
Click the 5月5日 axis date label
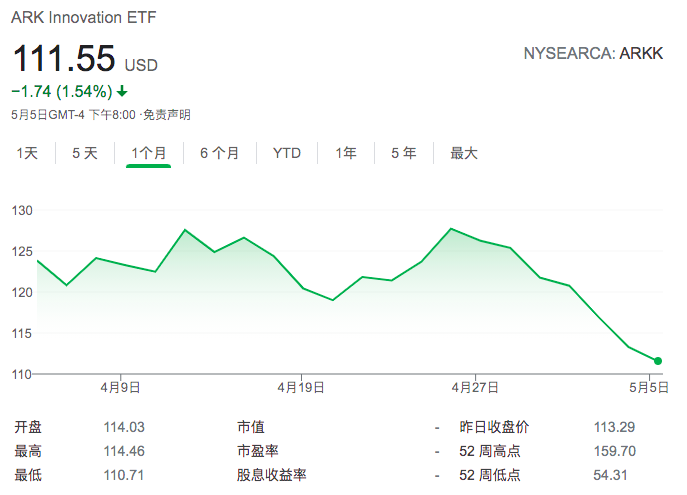click(649, 388)
